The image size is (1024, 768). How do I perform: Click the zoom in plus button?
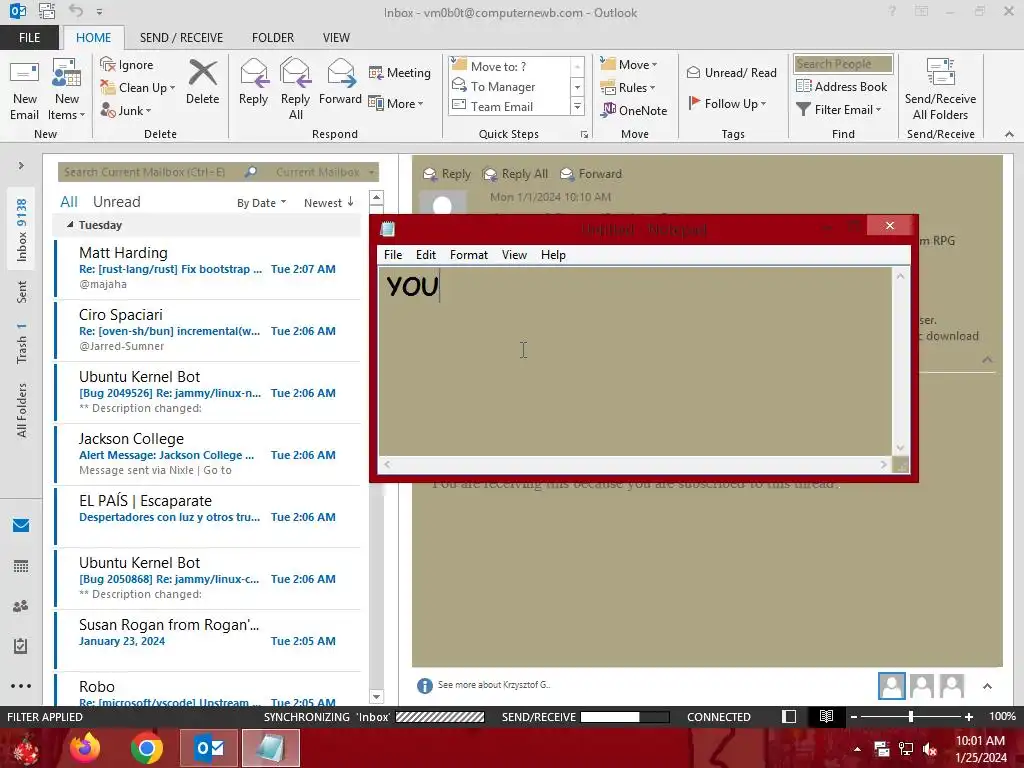(969, 717)
